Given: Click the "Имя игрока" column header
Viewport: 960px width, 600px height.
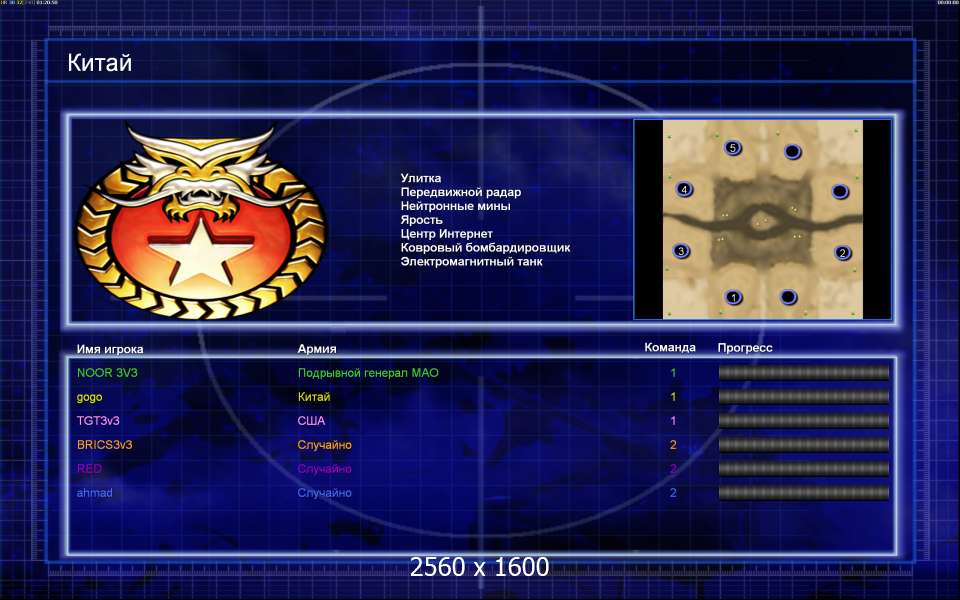Looking at the screenshot, I should coord(110,349).
